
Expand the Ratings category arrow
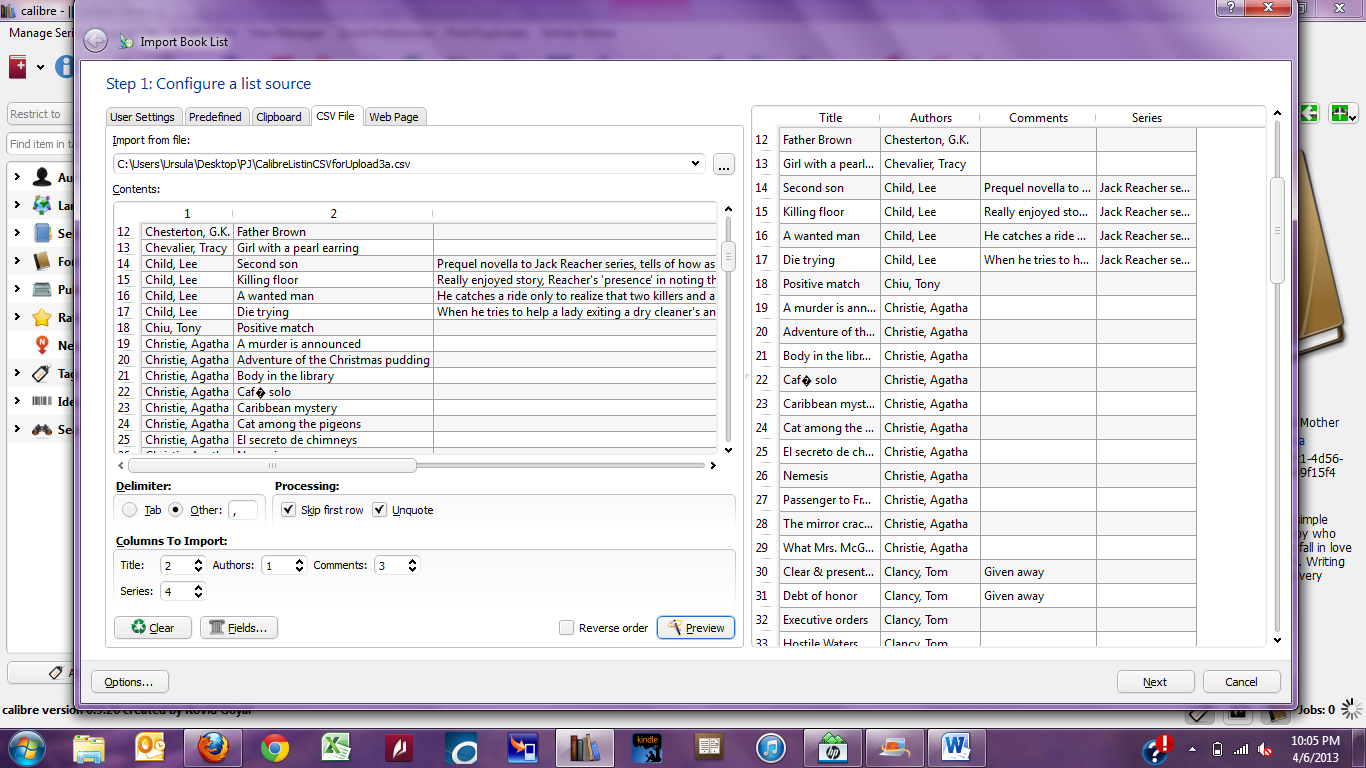(x=17, y=317)
